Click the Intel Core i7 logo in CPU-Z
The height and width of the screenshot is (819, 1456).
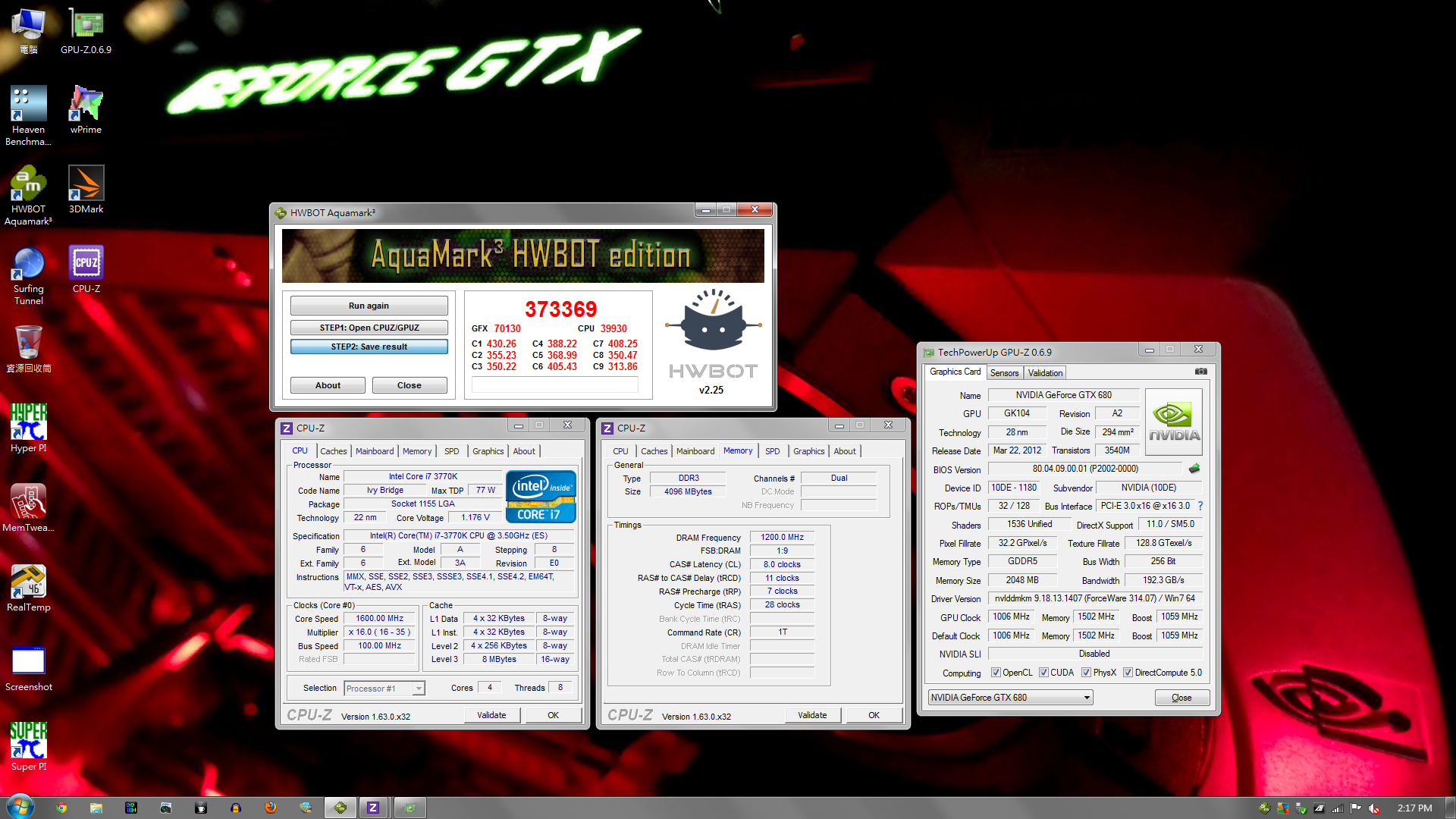[x=541, y=497]
